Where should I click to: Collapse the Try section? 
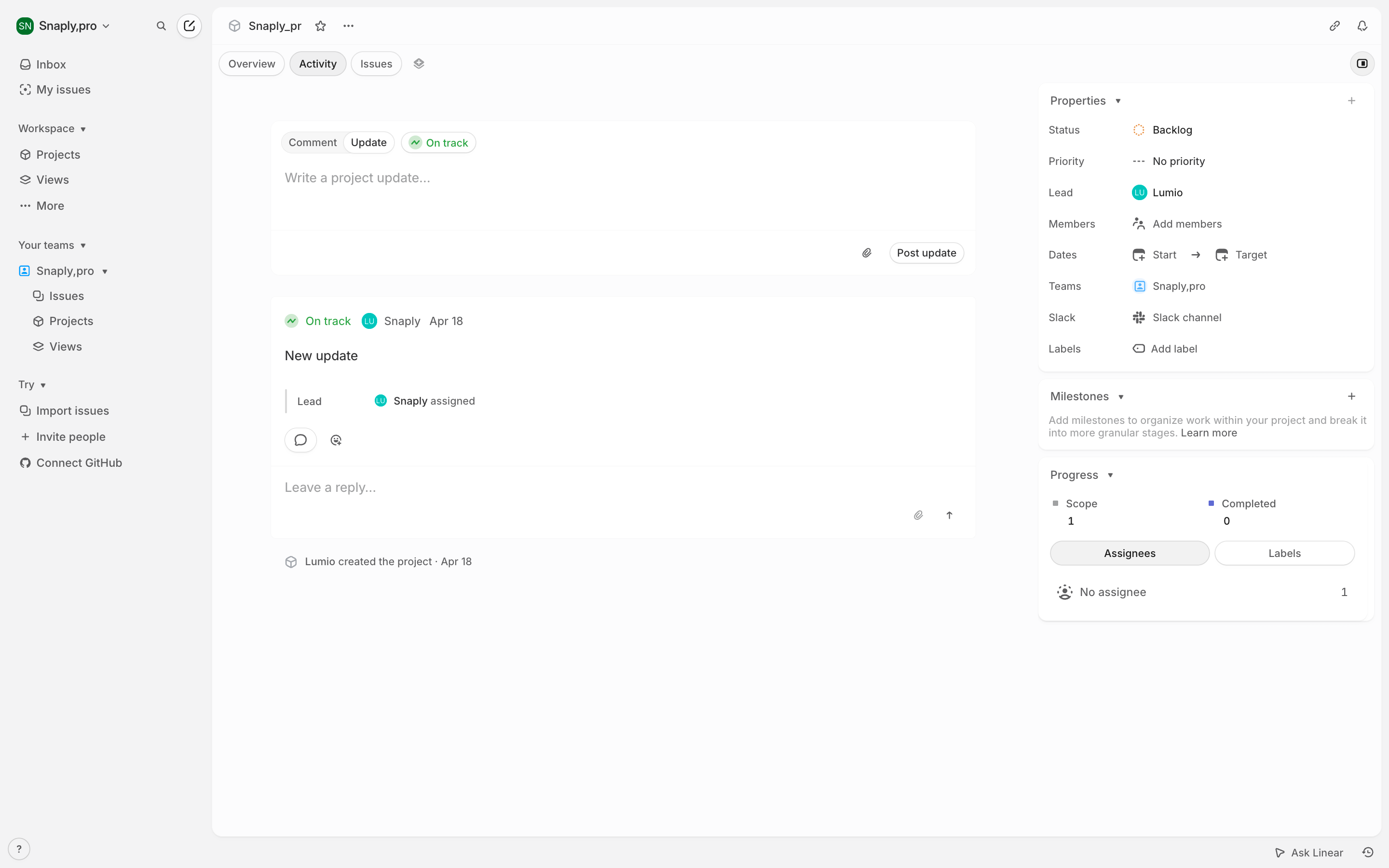(x=32, y=385)
